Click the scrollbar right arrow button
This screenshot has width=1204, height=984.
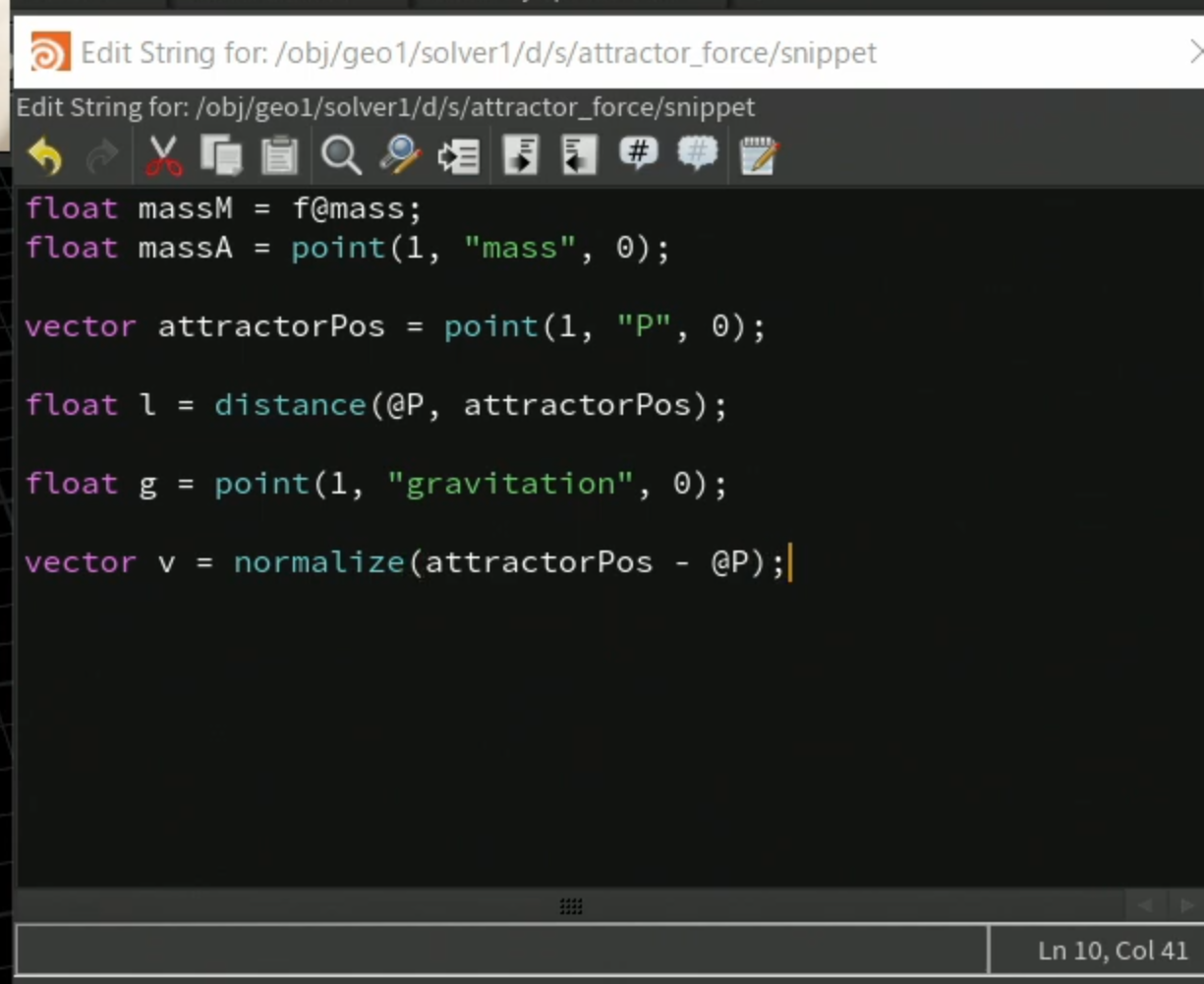click(1185, 905)
